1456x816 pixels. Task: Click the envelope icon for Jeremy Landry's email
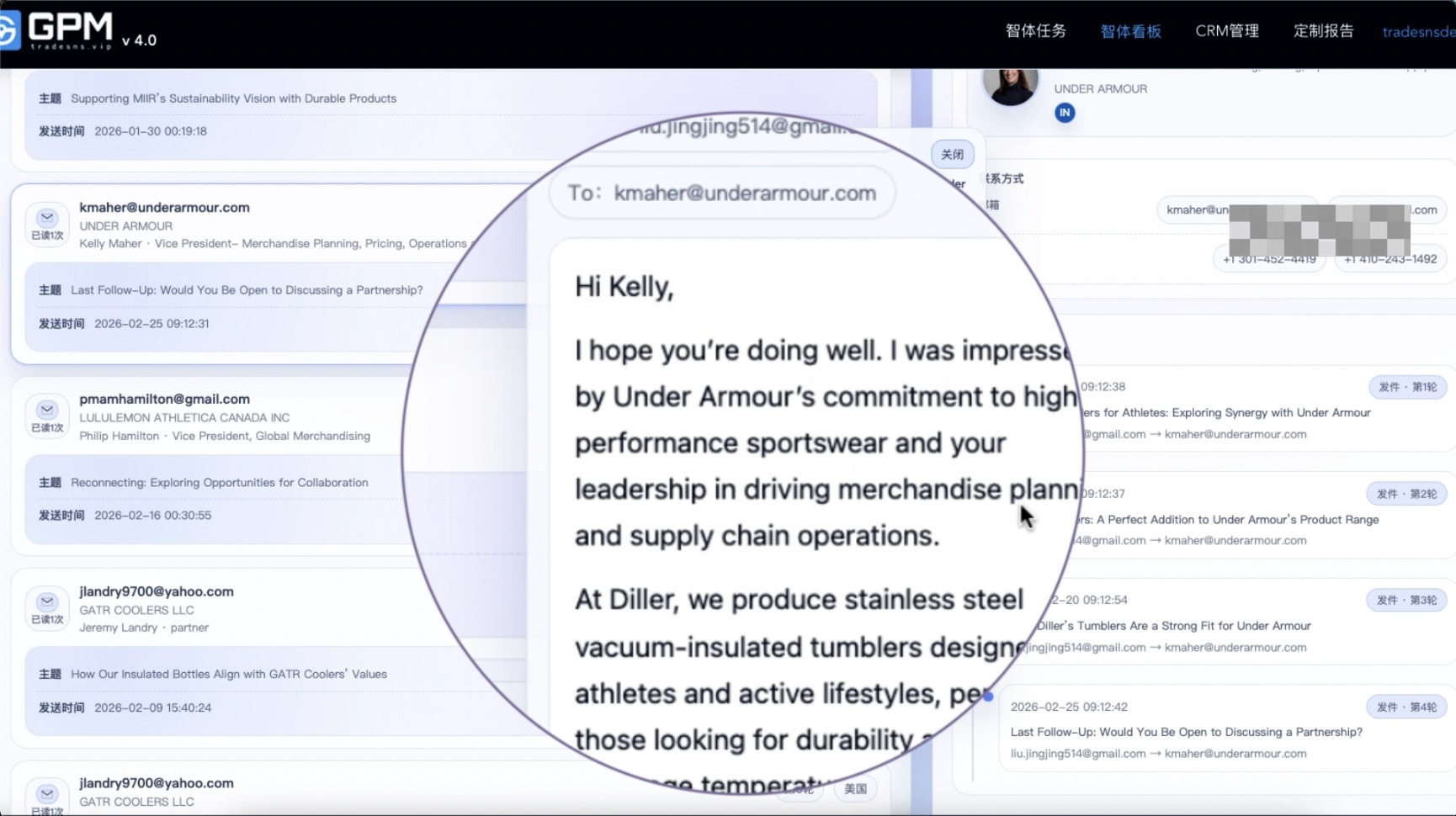click(x=47, y=602)
